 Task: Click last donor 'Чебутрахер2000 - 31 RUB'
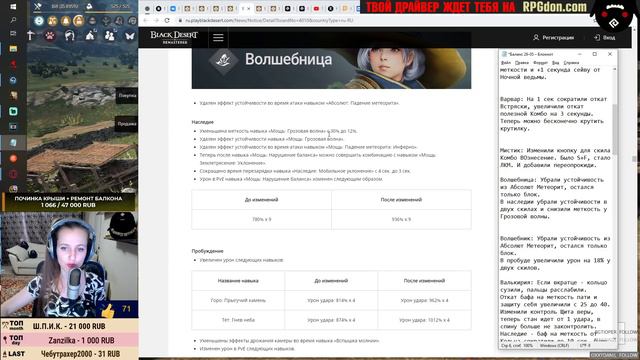coord(69,354)
